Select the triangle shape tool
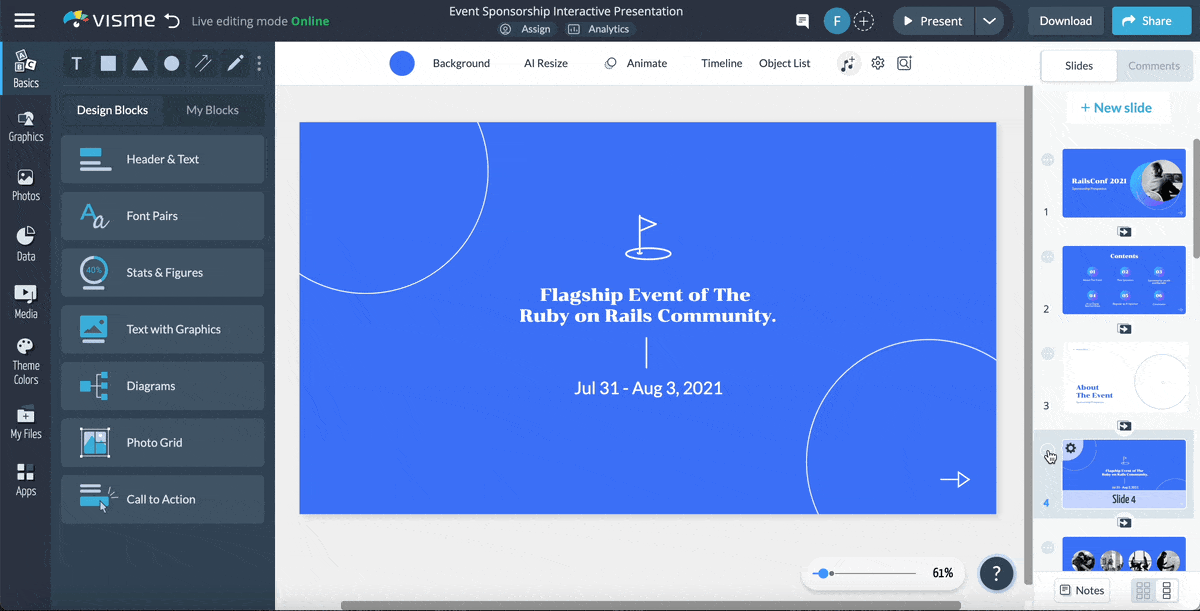The width and height of the screenshot is (1200, 611). [140, 64]
